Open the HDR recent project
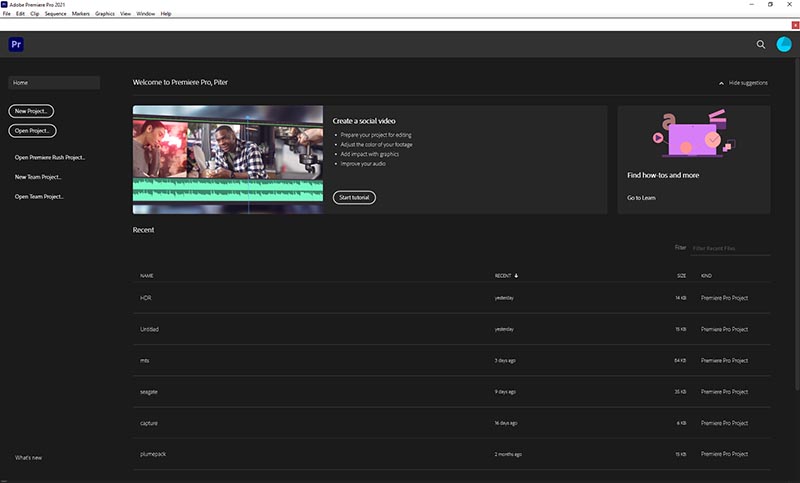 click(452, 298)
